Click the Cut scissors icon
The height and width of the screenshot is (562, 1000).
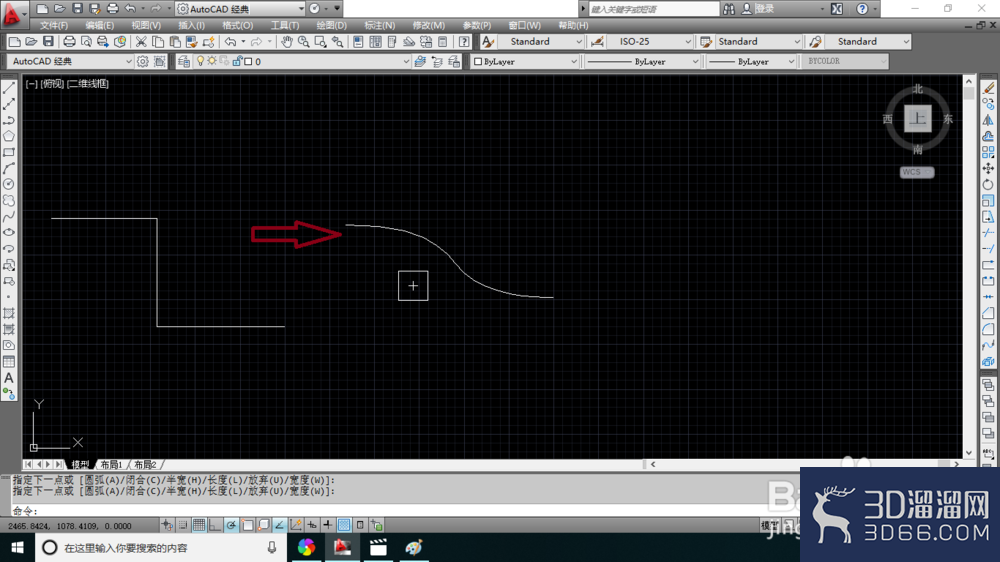coord(141,41)
